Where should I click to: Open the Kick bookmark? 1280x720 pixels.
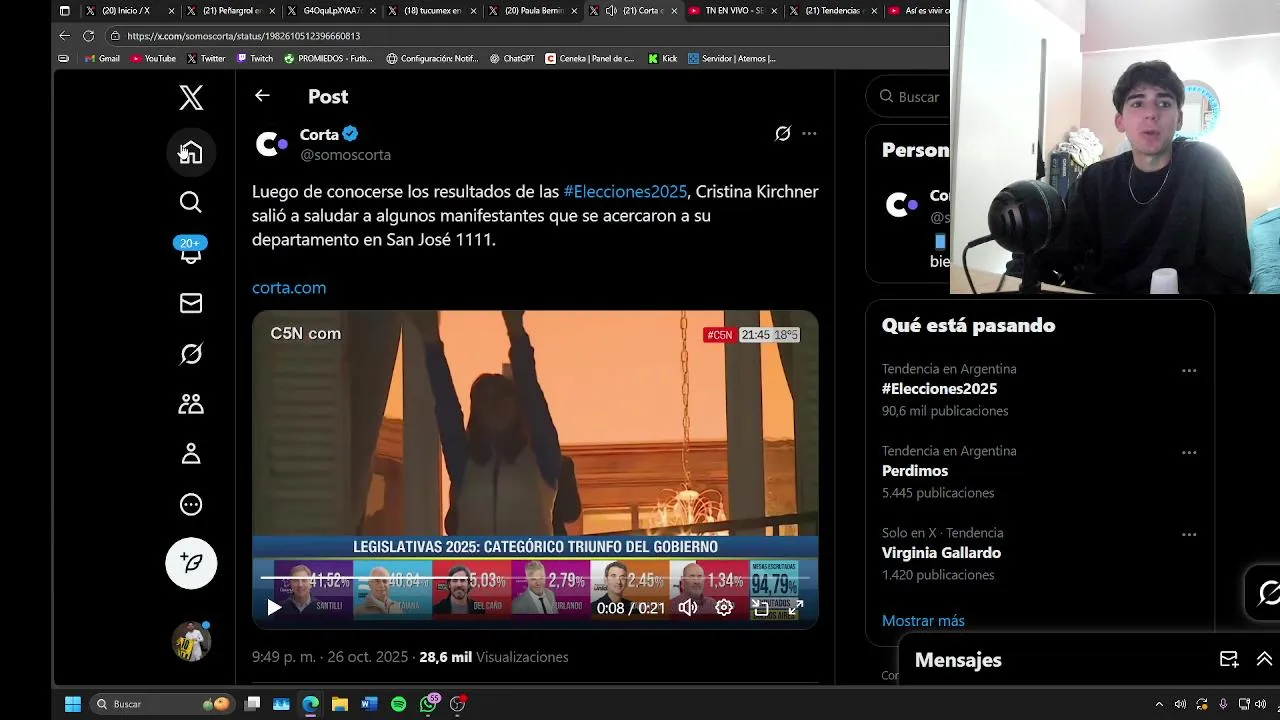(x=663, y=59)
